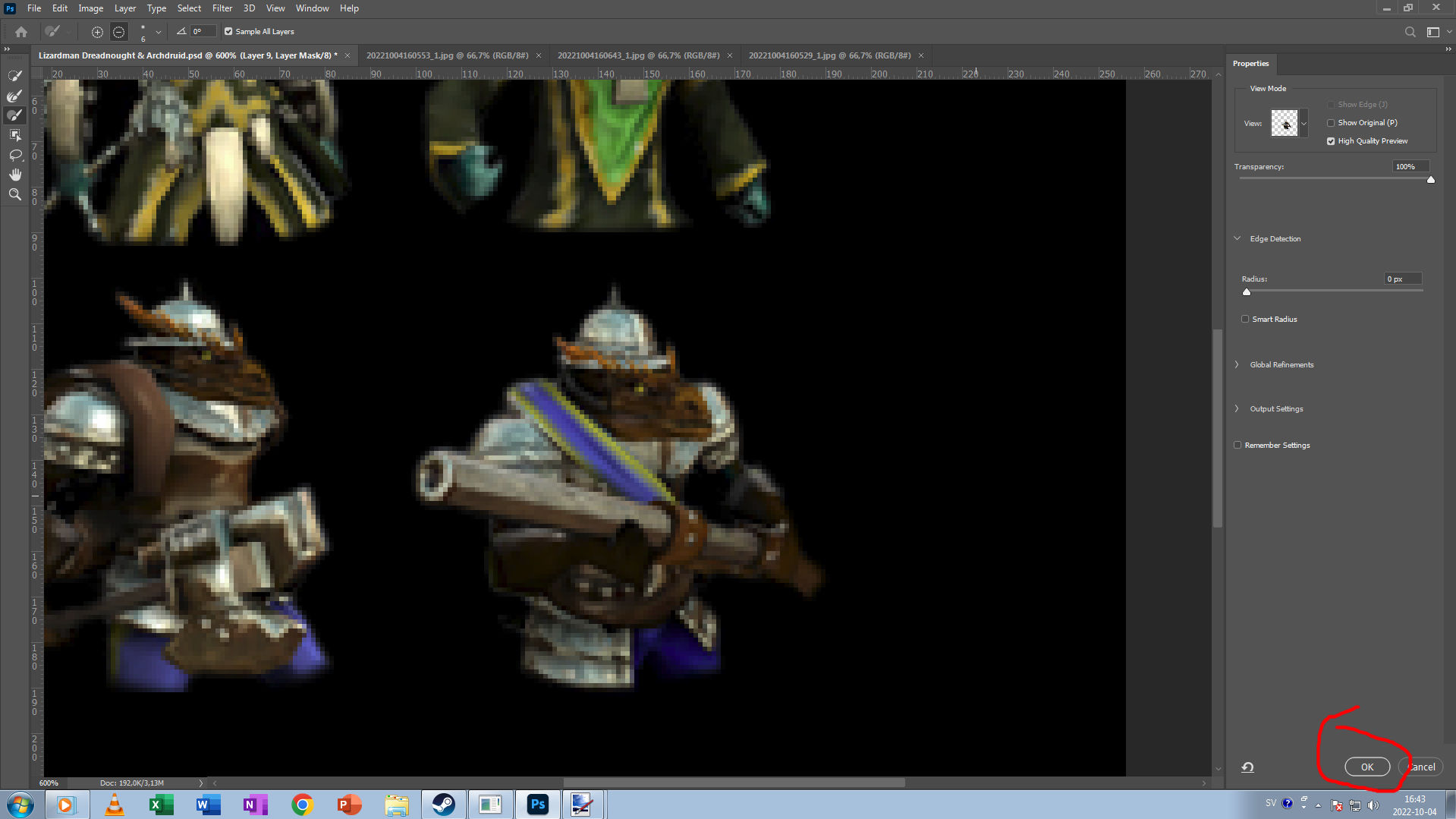1456x819 pixels.
Task: Choose Add to selection brush mode
Action: 97,32
